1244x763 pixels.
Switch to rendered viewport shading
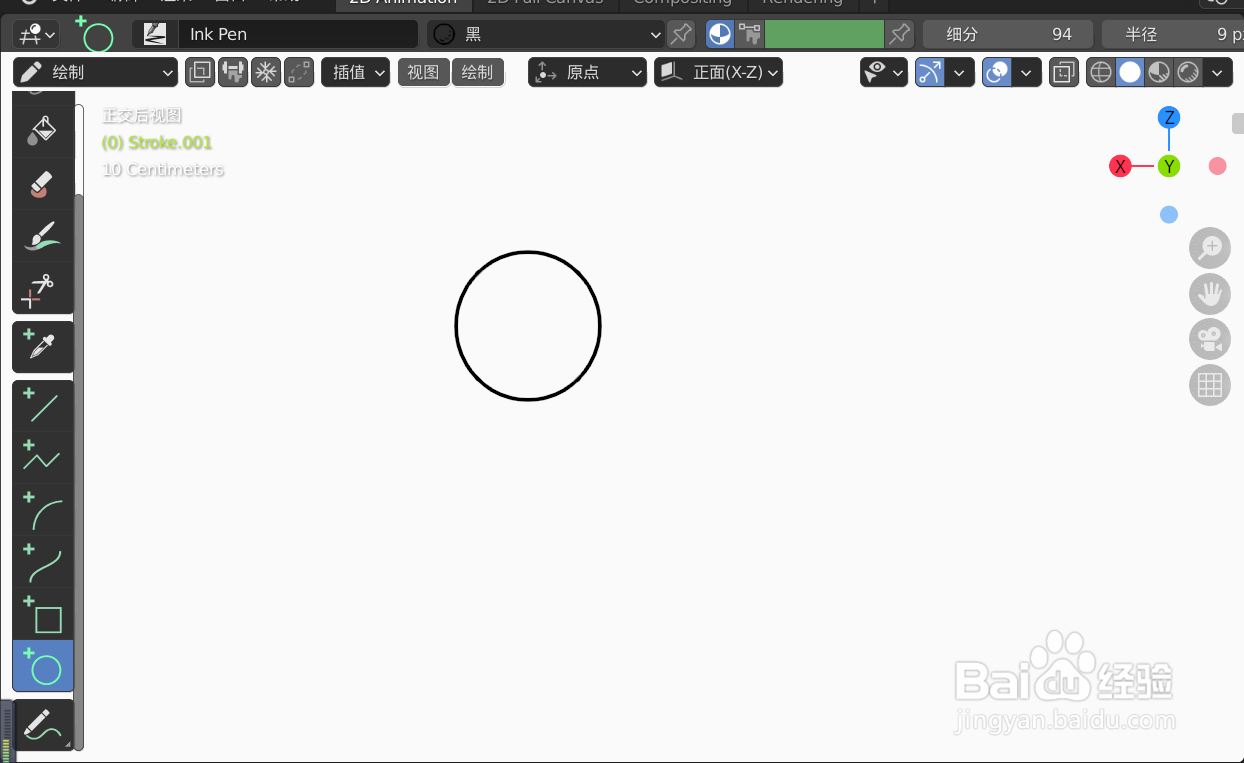1188,72
